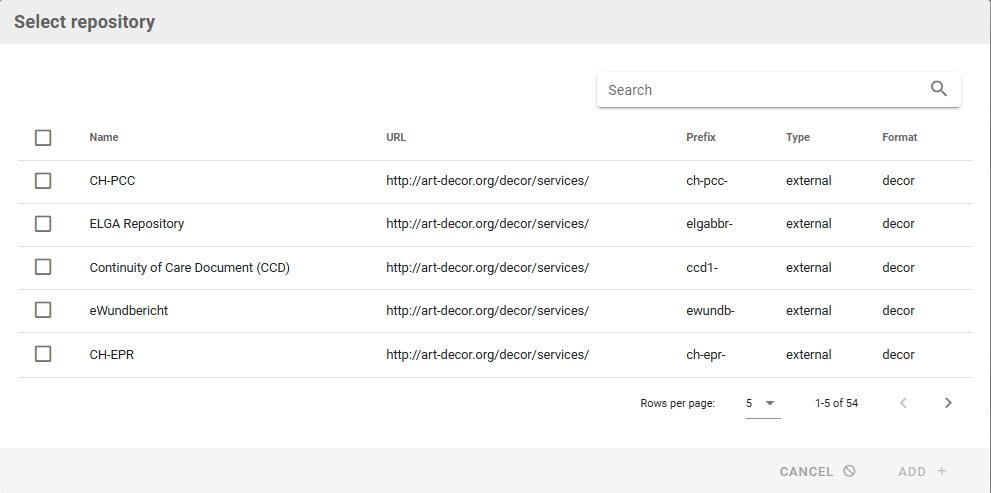Go to next page of repositories
The height and width of the screenshot is (493, 991).
[x=948, y=403]
